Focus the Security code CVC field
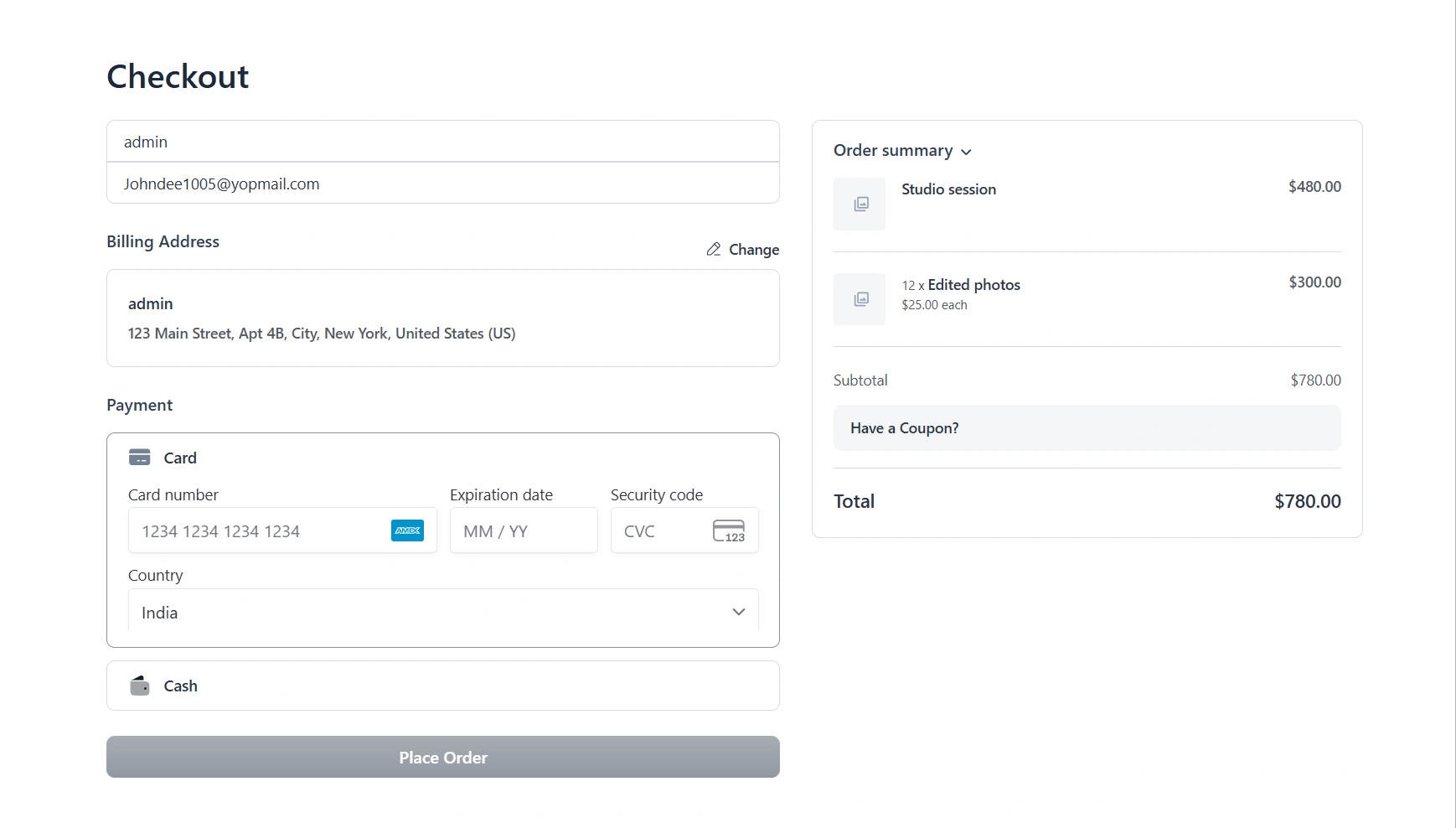 [684, 530]
